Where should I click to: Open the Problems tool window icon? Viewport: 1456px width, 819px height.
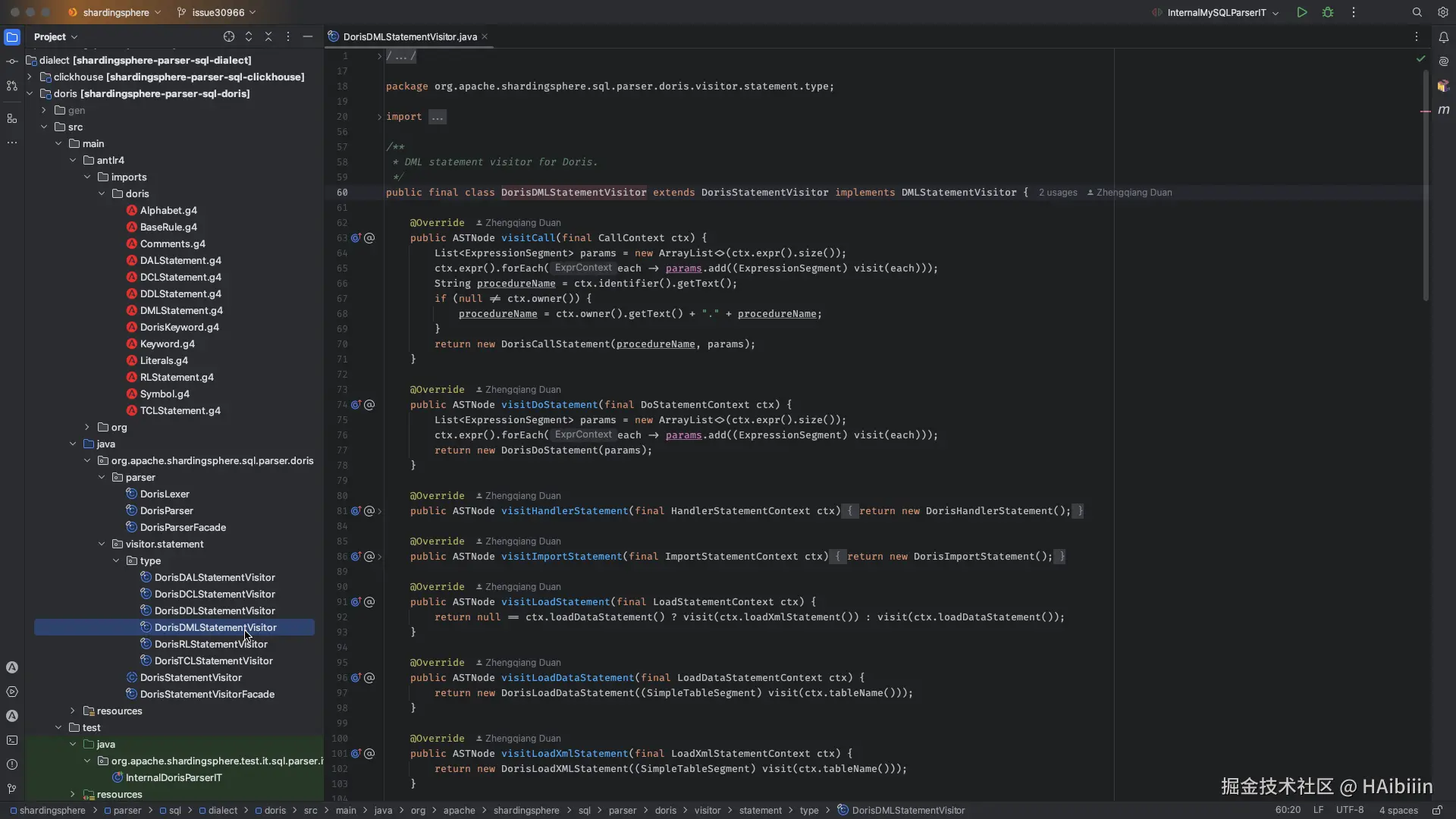12,765
